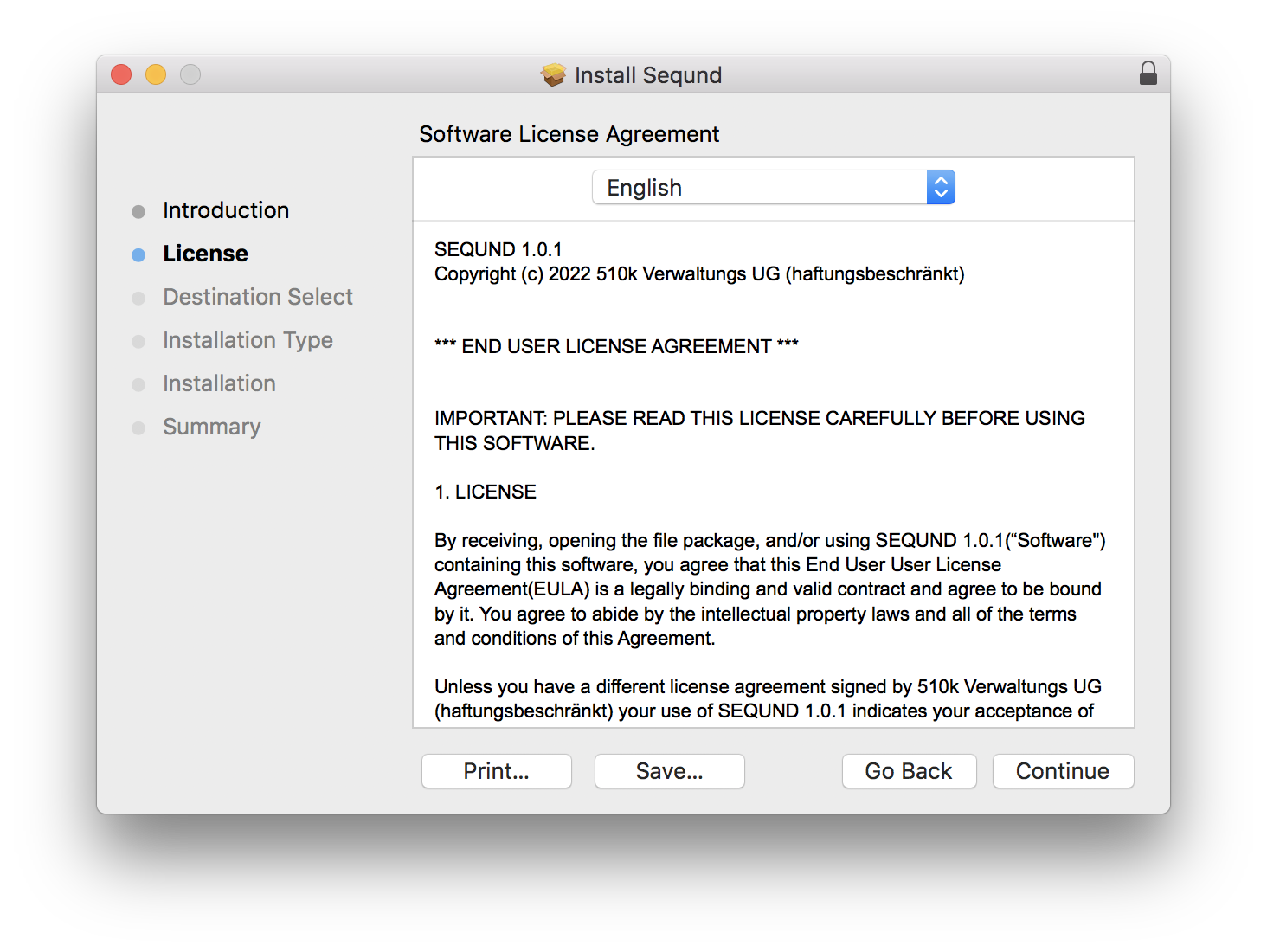Click the paragraph starting "By receiving, opening"
This screenshot has width=1267, height=952.
pyautogui.click(x=770, y=589)
